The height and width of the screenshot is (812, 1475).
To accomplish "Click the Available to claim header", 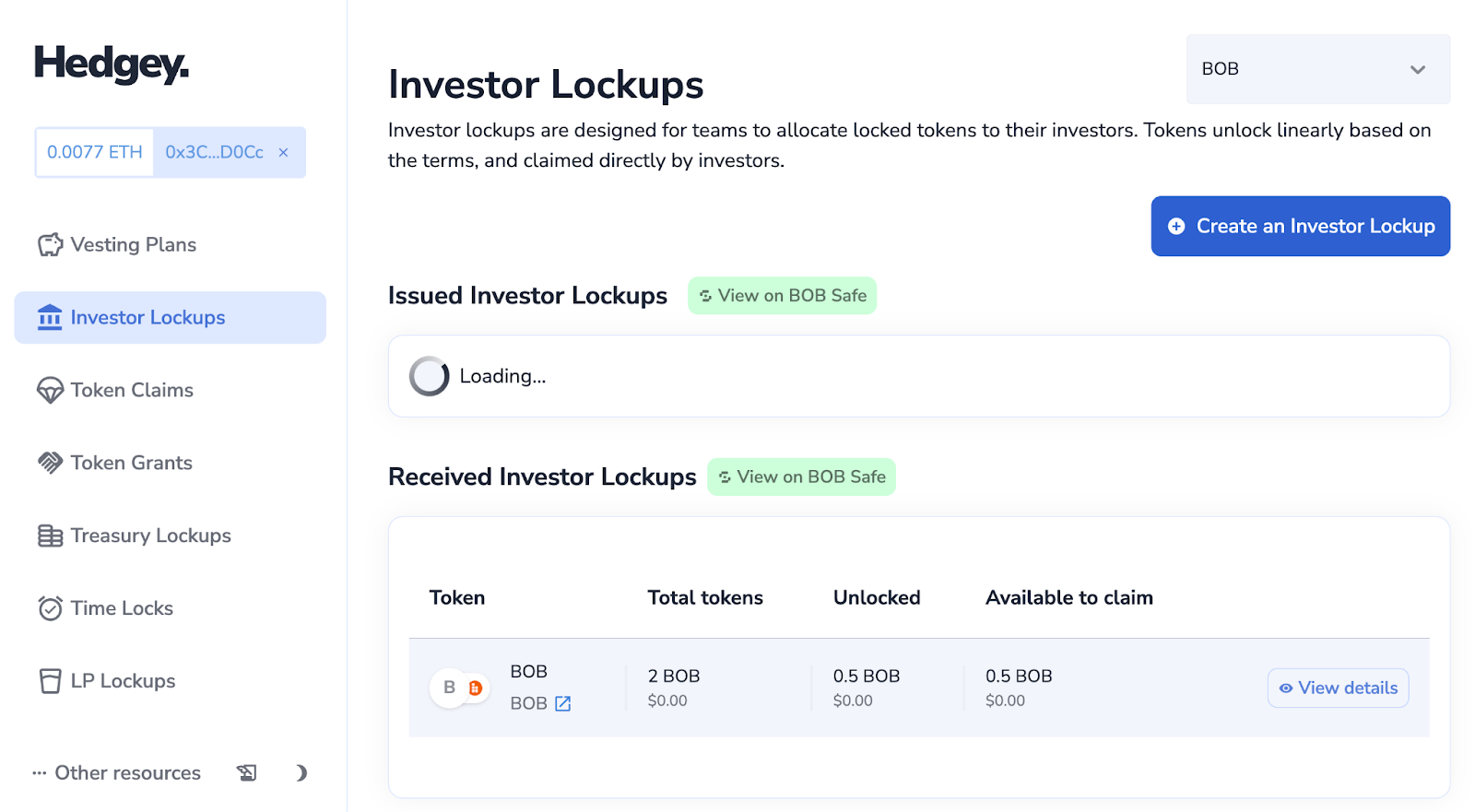I will (1069, 597).
